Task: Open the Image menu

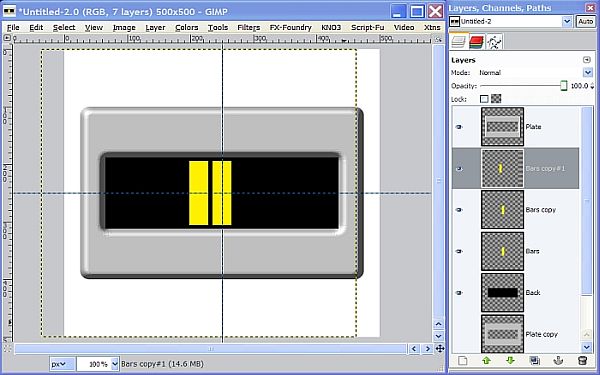Action: (124, 28)
